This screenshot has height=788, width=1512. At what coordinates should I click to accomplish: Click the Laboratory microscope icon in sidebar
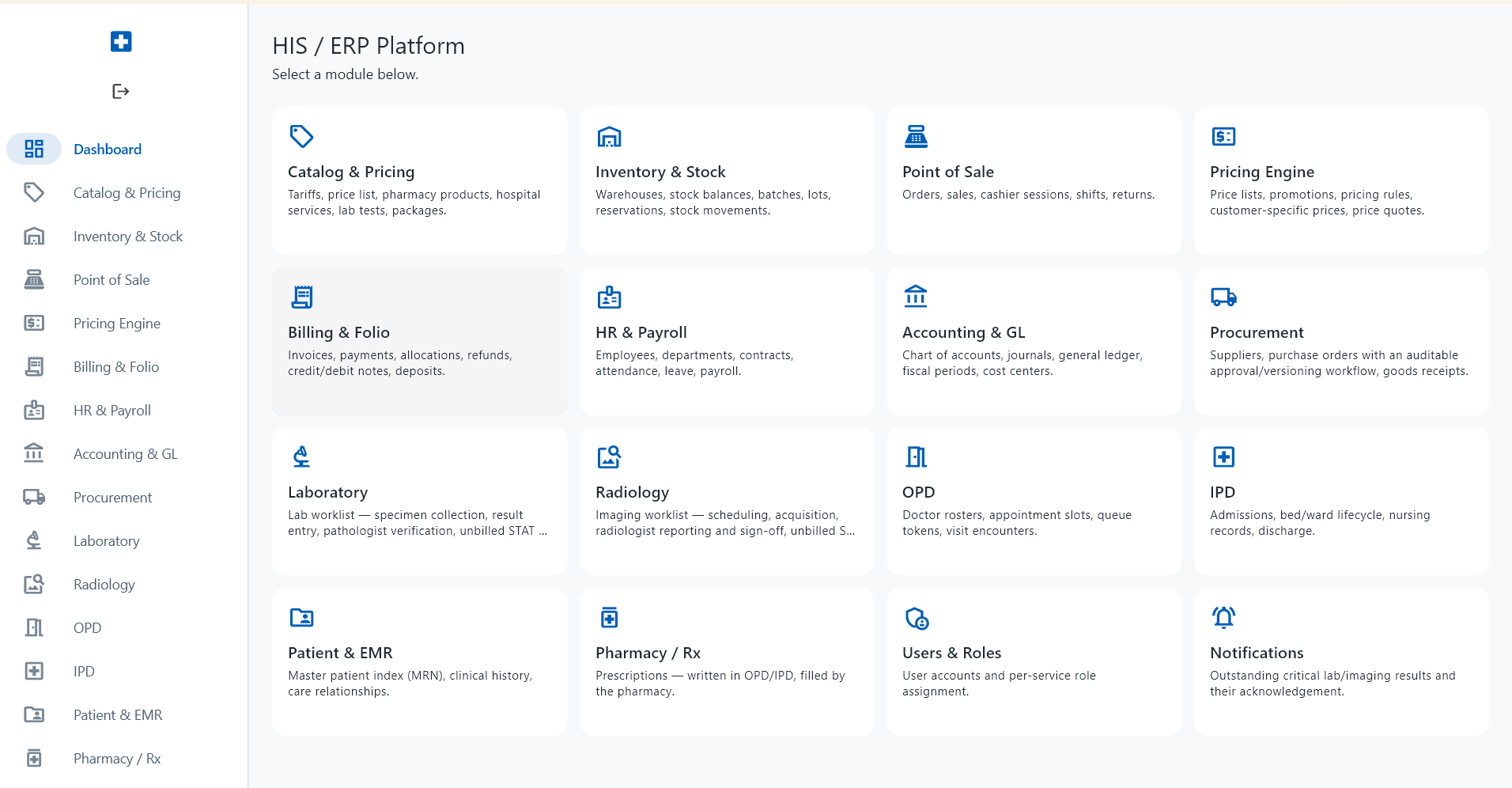tap(34, 540)
